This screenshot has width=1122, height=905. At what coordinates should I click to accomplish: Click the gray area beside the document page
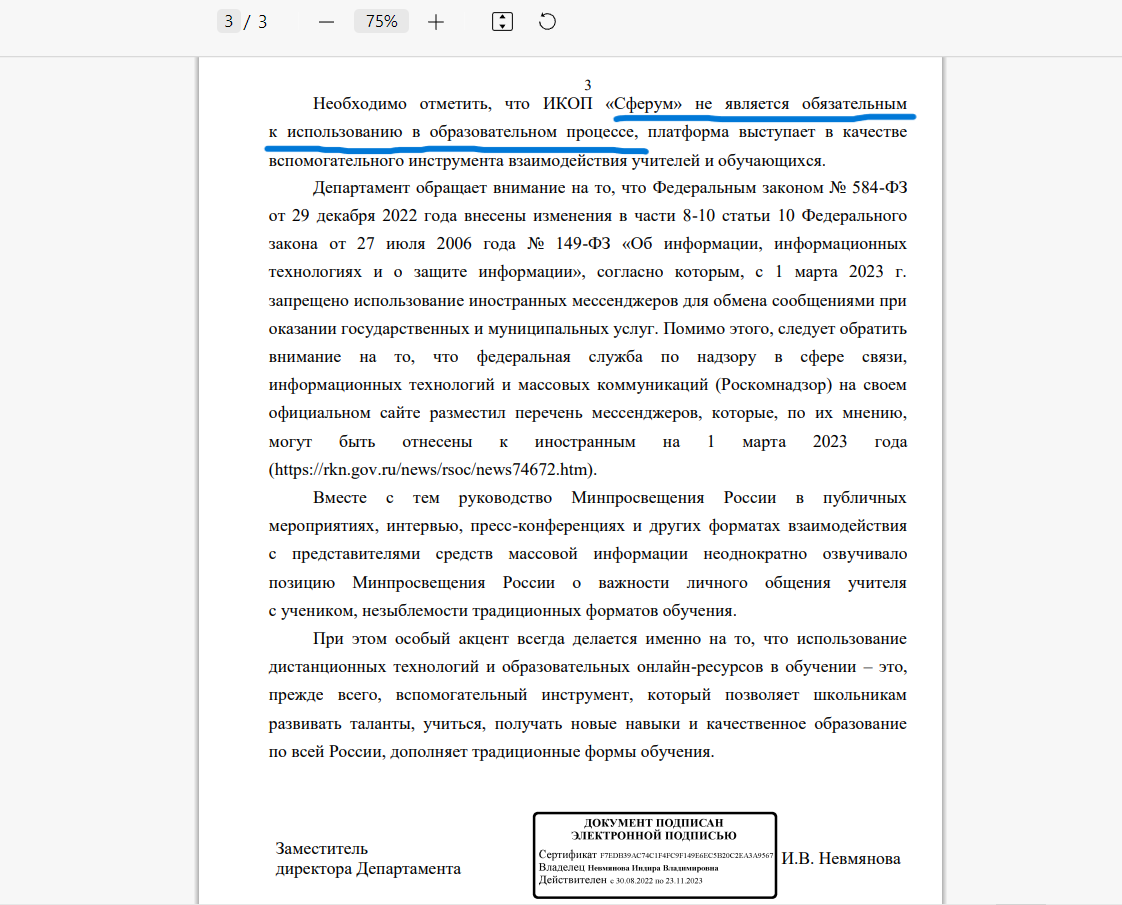[x=100, y=450]
